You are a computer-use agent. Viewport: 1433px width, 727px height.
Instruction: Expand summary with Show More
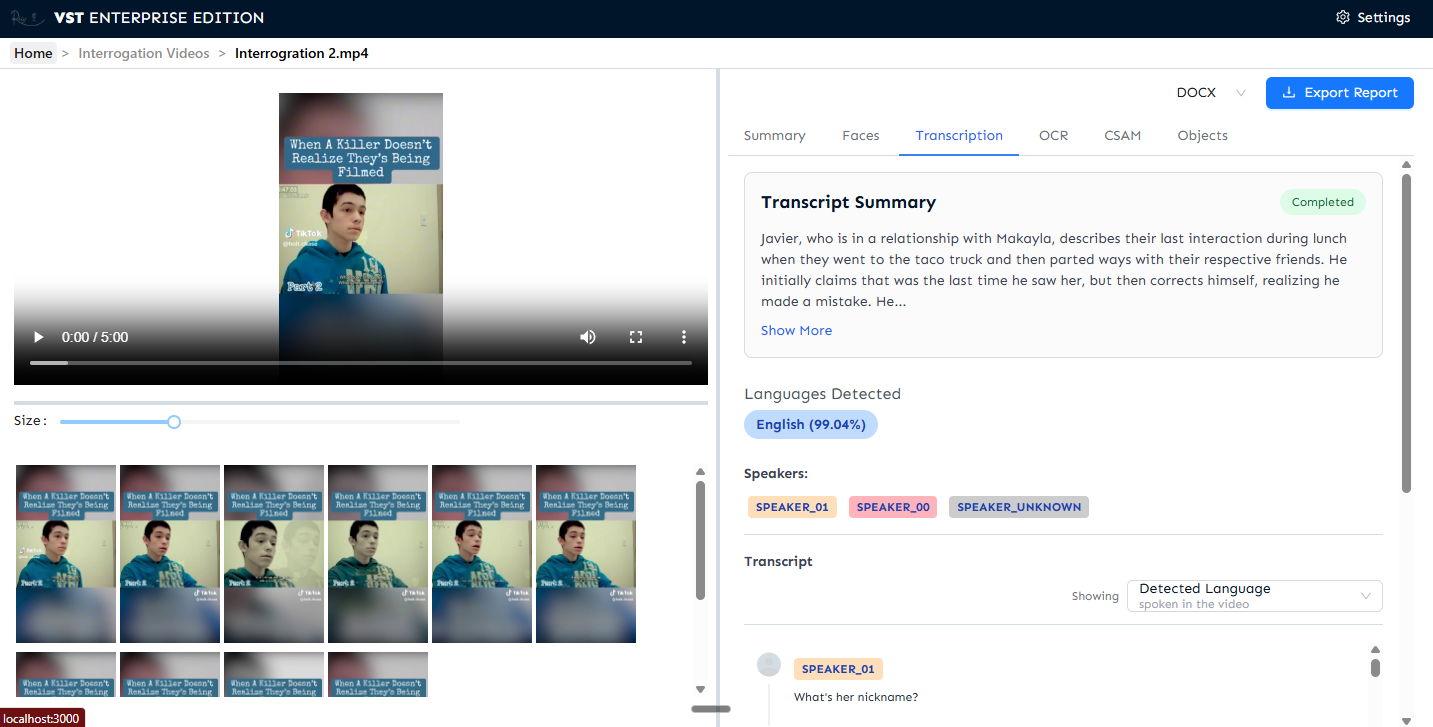[x=796, y=331]
